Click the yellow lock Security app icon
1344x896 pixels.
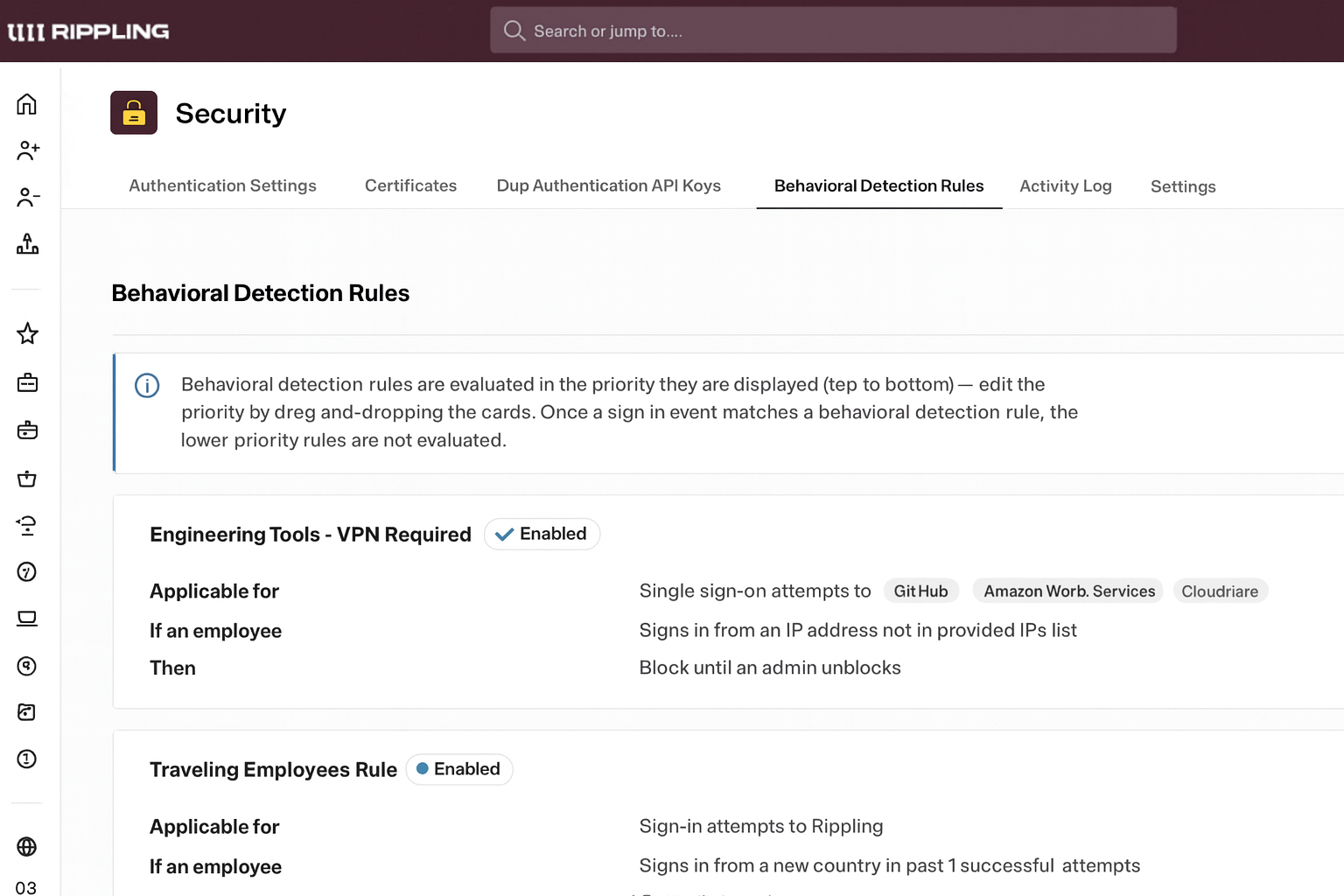134,113
